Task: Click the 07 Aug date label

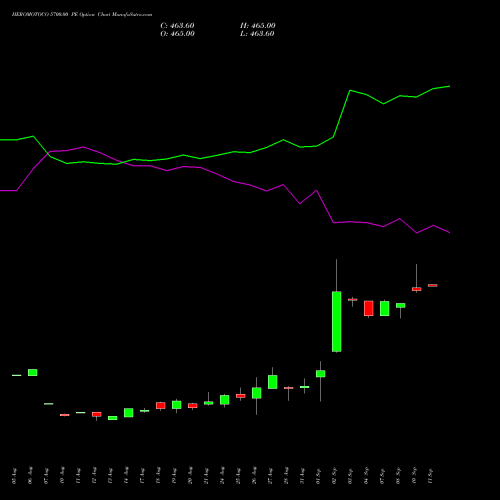Action: pos(46,476)
